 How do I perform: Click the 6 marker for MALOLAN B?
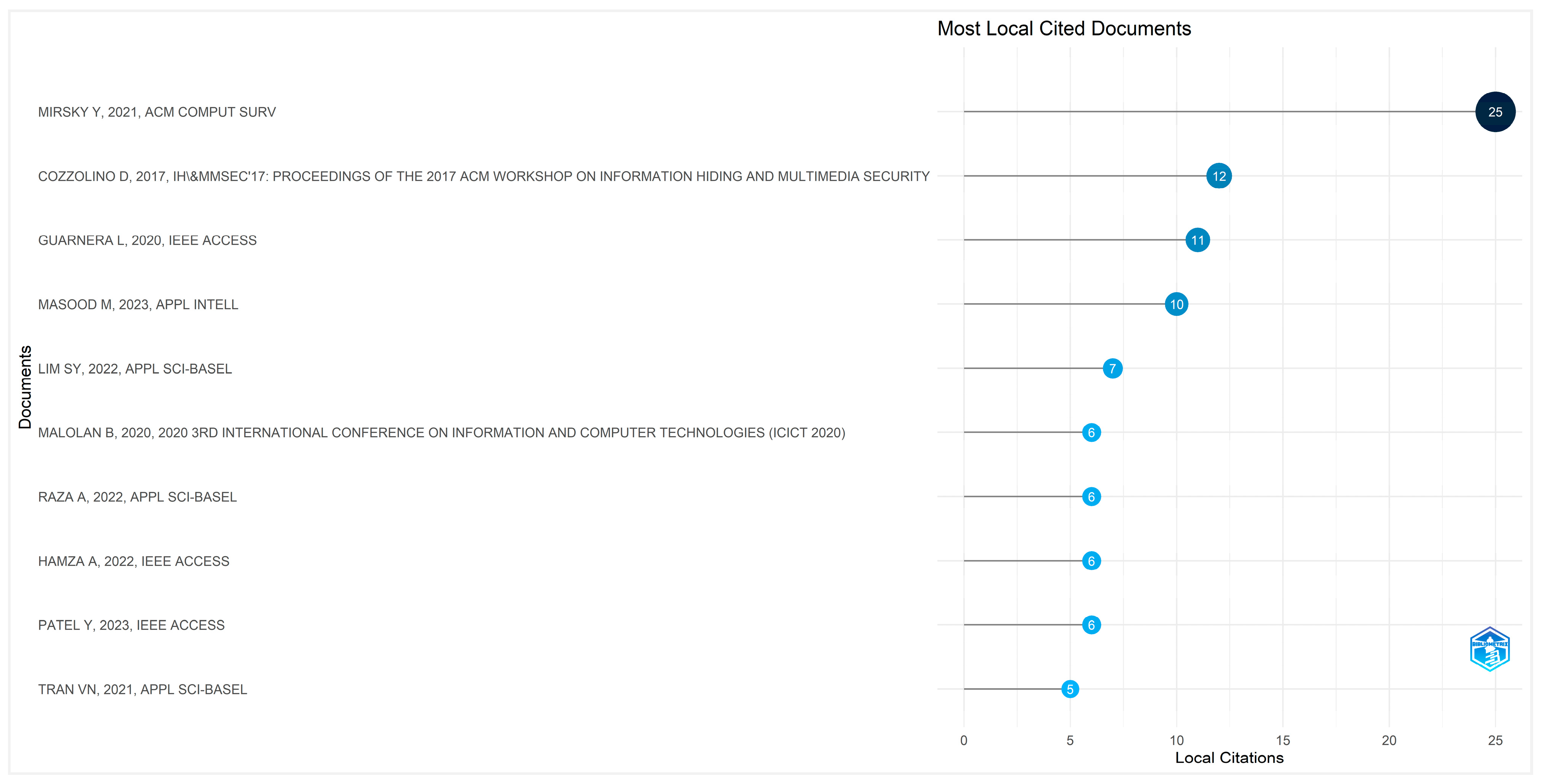[1091, 432]
